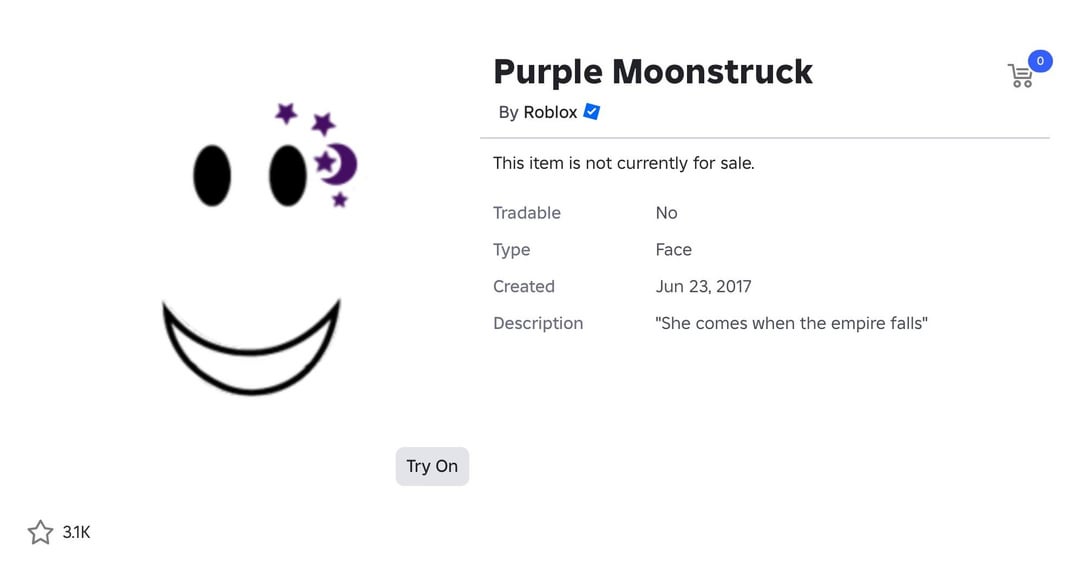Click the 'not currently for sale' notice
1080x565 pixels.
[x=623, y=163]
